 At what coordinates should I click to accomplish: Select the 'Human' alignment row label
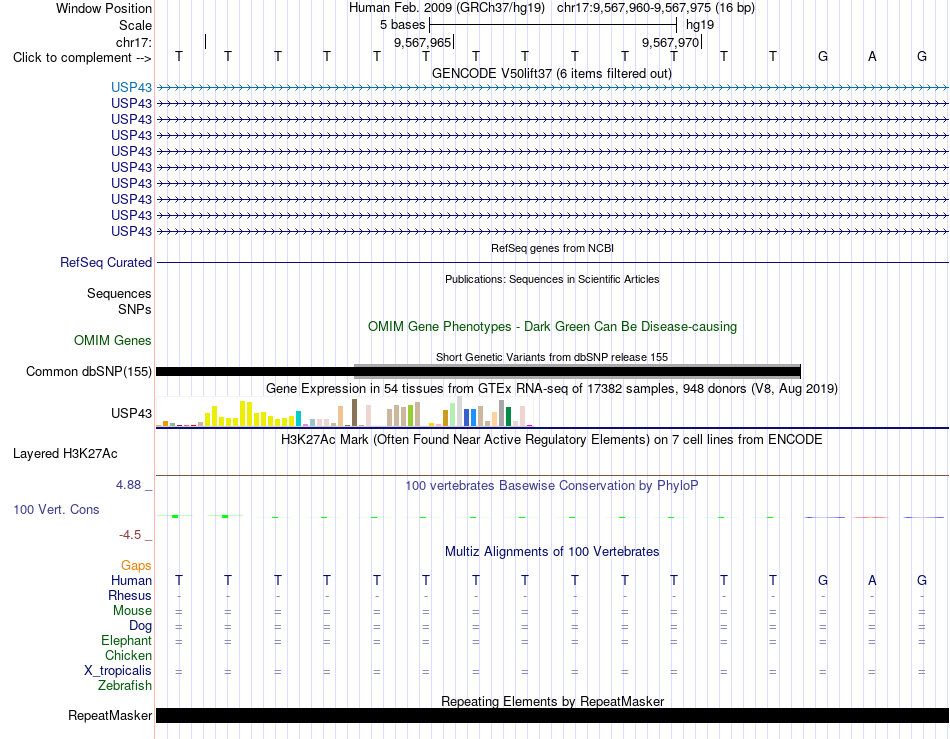coord(131,580)
